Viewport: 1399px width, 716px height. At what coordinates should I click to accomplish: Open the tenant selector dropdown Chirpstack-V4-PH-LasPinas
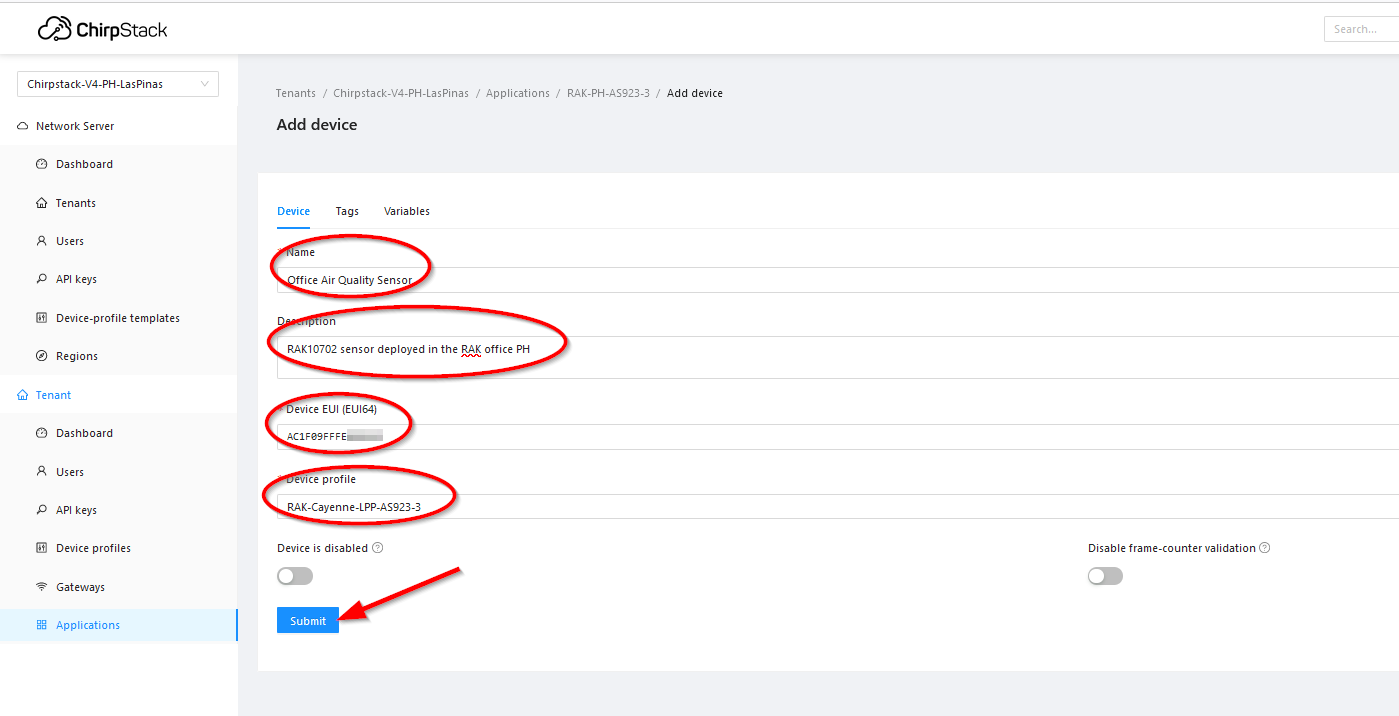118,84
